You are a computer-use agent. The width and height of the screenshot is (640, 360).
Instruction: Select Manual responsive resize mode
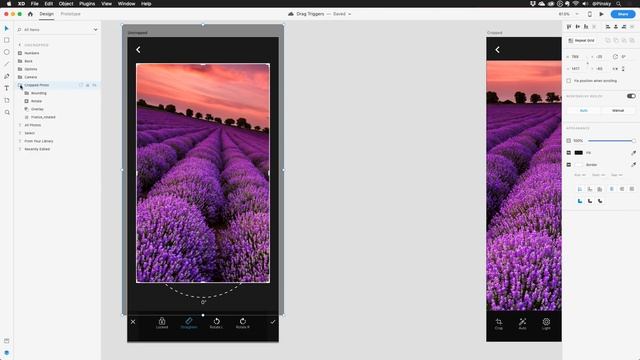click(x=618, y=111)
